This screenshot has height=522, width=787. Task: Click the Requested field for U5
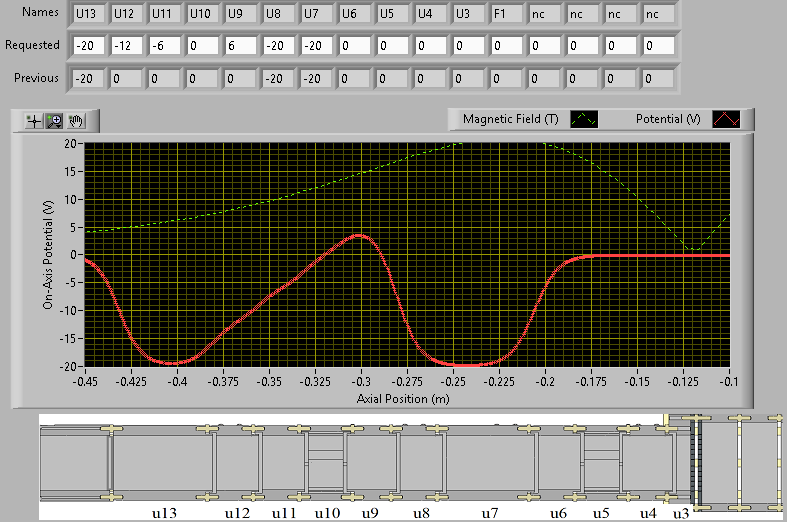pos(393,46)
